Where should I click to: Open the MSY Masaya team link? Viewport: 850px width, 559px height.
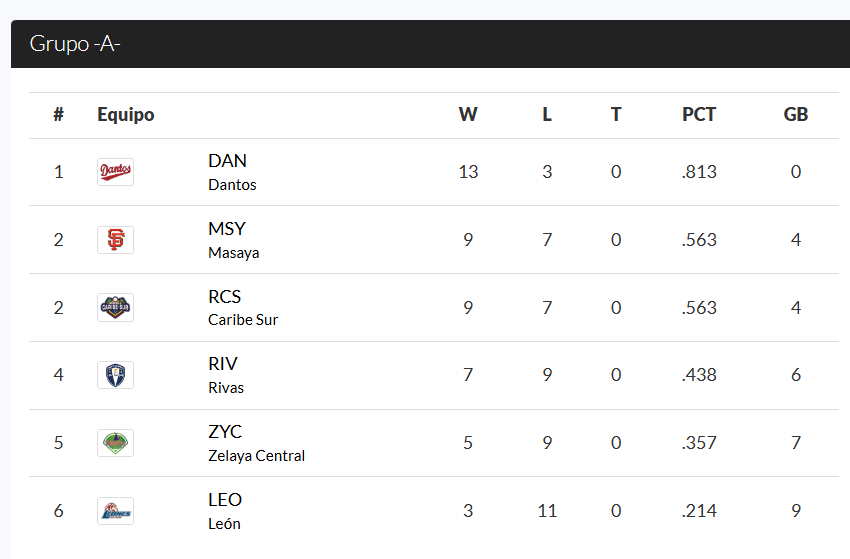[234, 240]
